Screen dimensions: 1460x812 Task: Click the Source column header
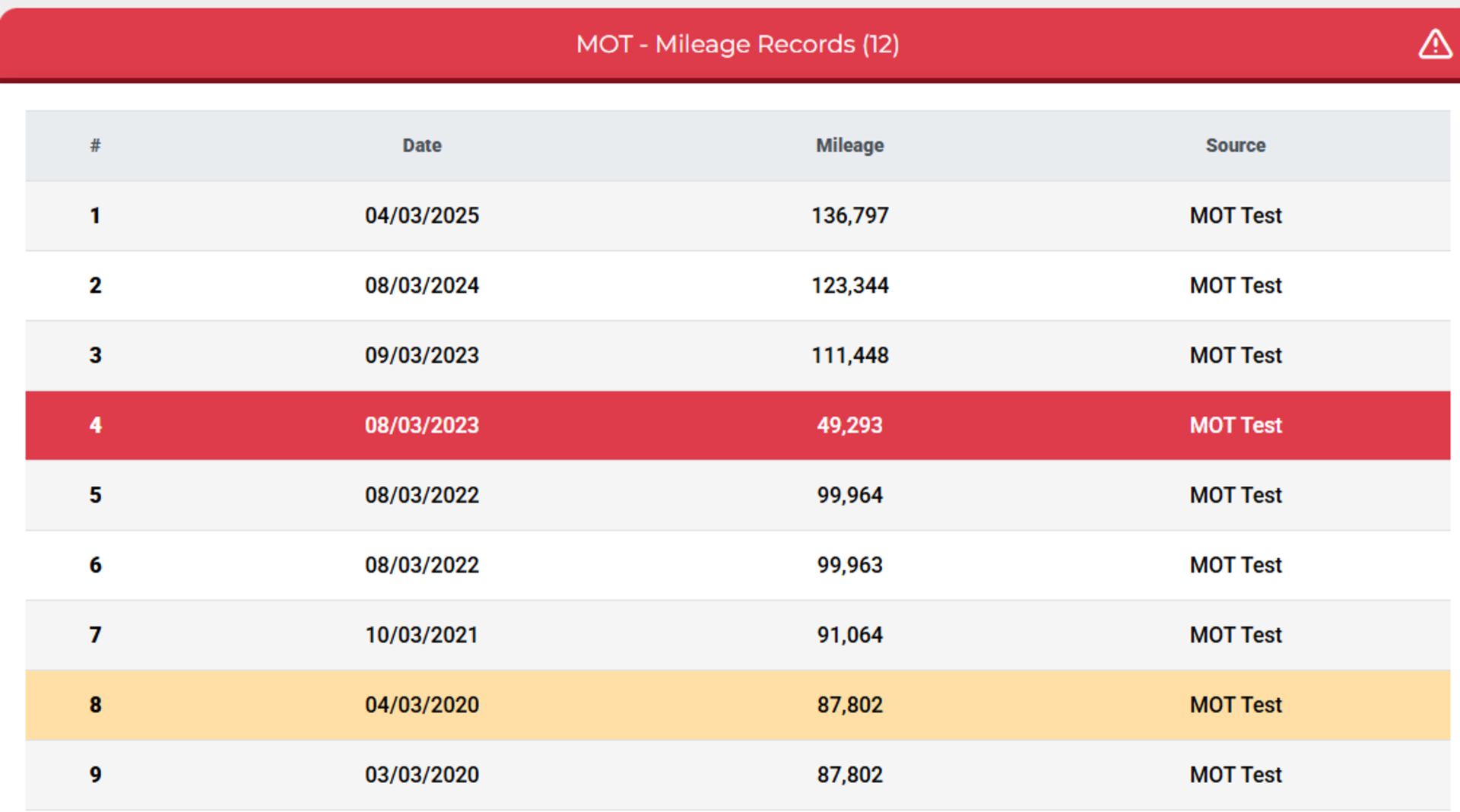(1236, 145)
